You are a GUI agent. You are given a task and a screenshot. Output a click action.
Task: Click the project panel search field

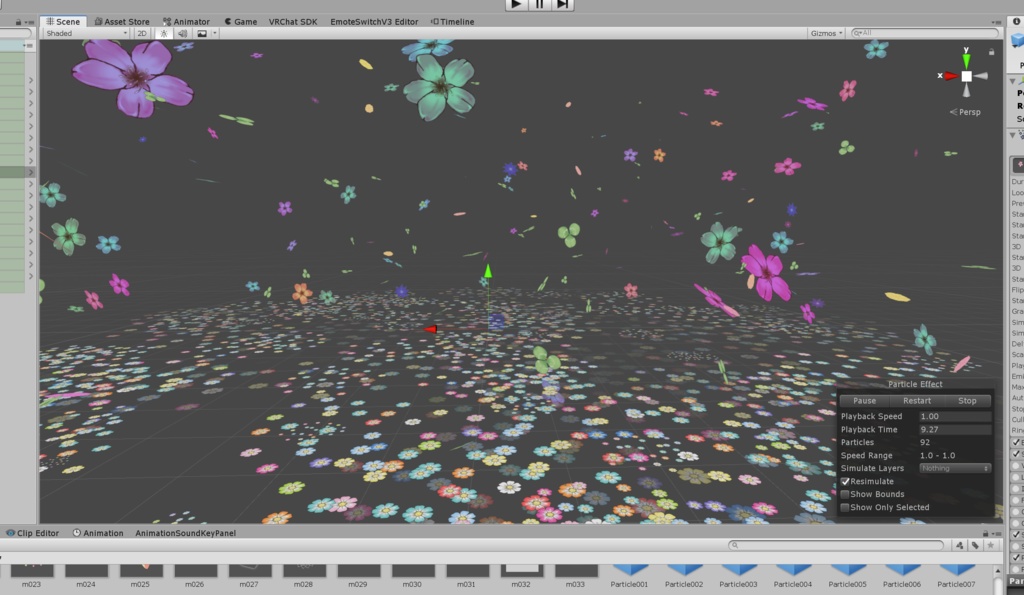point(836,545)
